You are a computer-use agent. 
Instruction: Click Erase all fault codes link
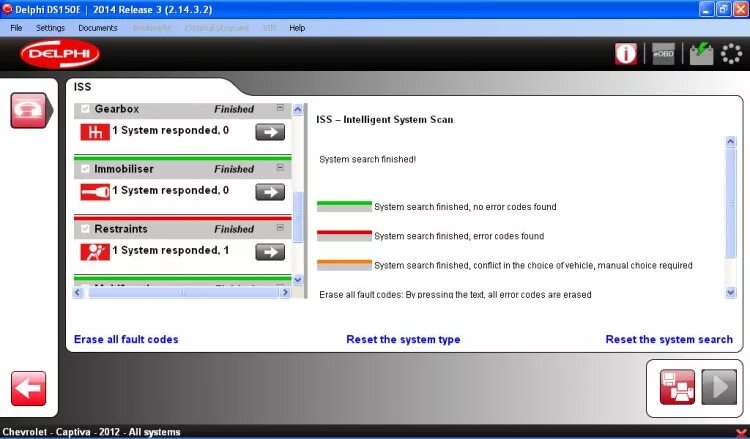(126, 339)
